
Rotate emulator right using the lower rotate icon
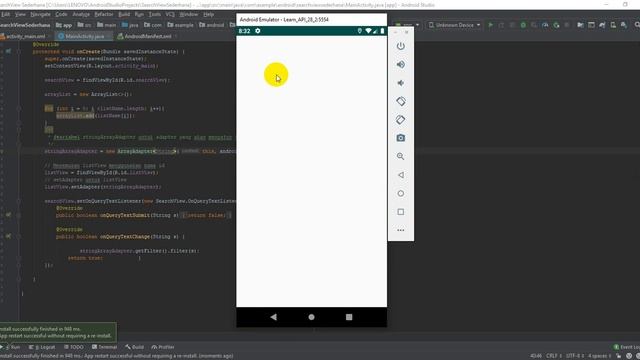coord(401,120)
